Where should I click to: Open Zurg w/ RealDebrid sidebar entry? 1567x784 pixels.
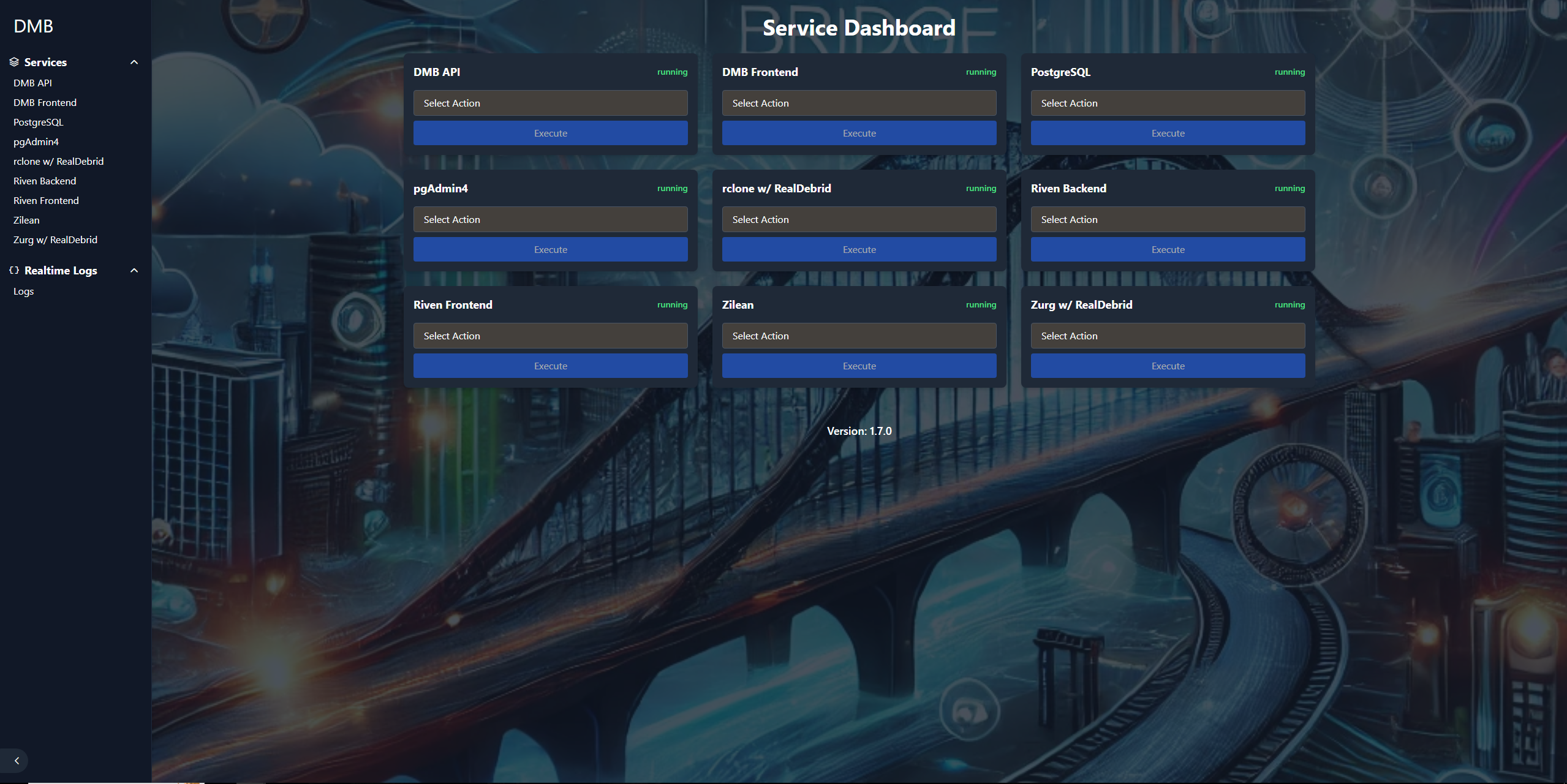[55, 239]
